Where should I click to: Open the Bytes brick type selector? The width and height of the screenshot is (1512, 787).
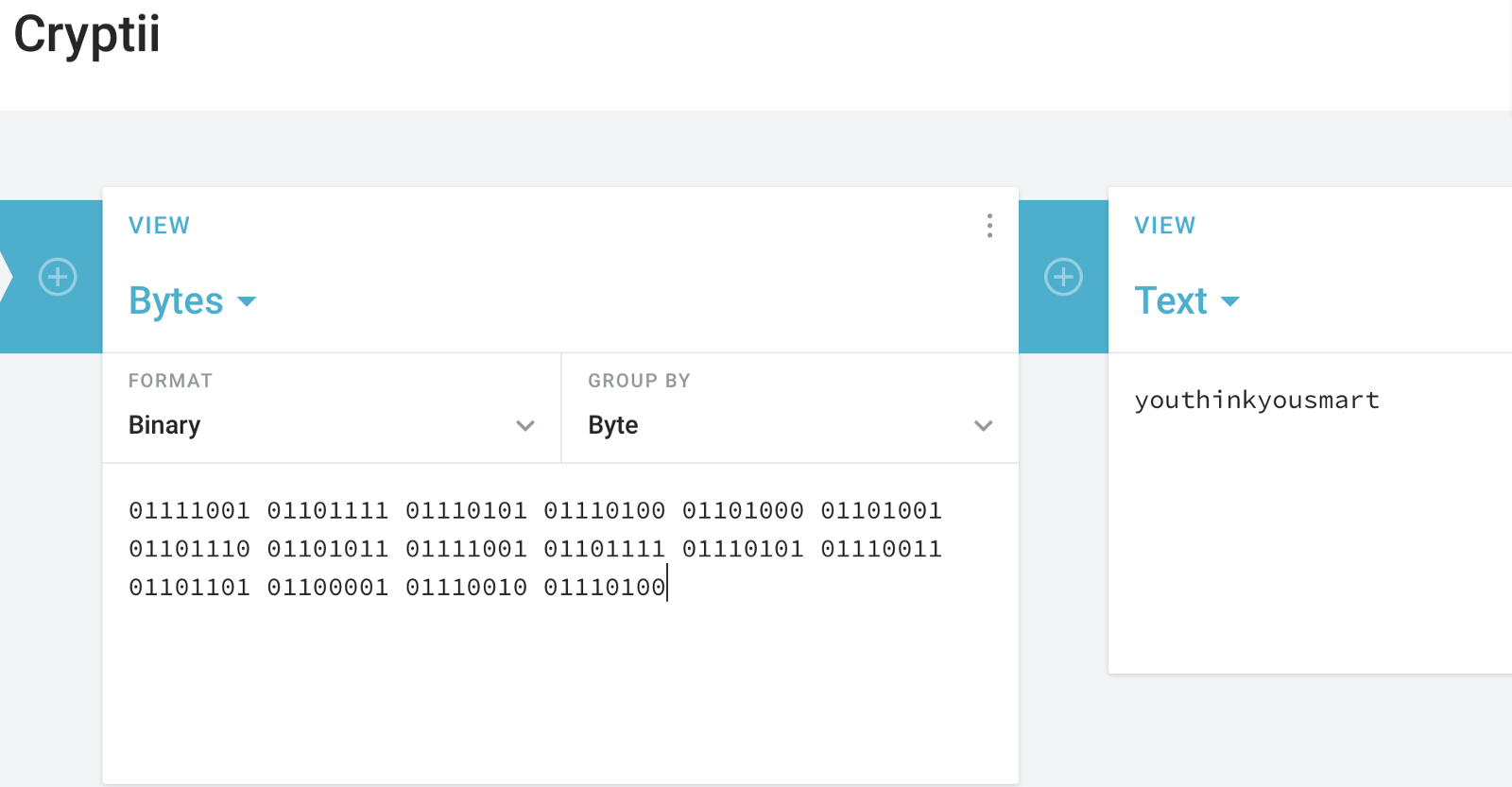(193, 301)
